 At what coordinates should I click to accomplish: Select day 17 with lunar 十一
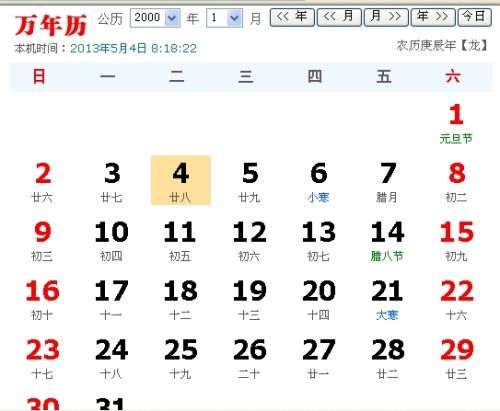click(112, 300)
